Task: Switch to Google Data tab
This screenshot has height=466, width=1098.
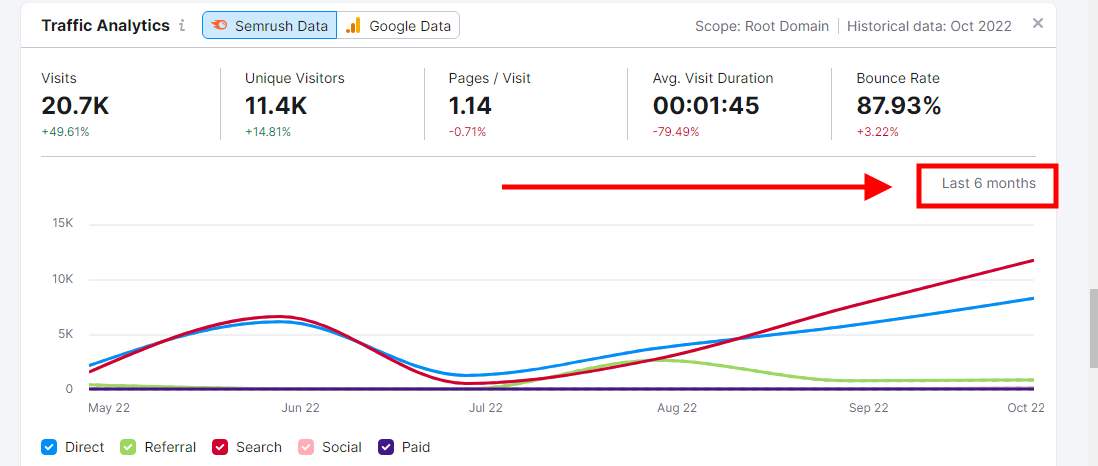Action: pyautogui.click(x=399, y=26)
